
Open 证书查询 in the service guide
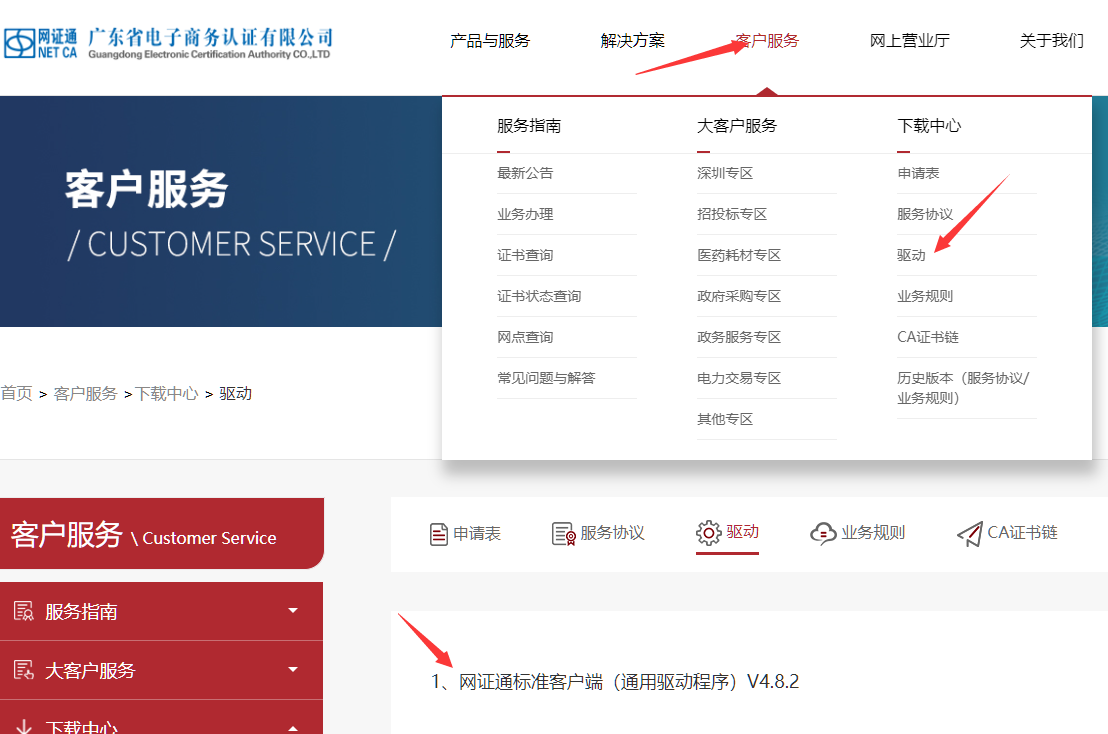525,255
